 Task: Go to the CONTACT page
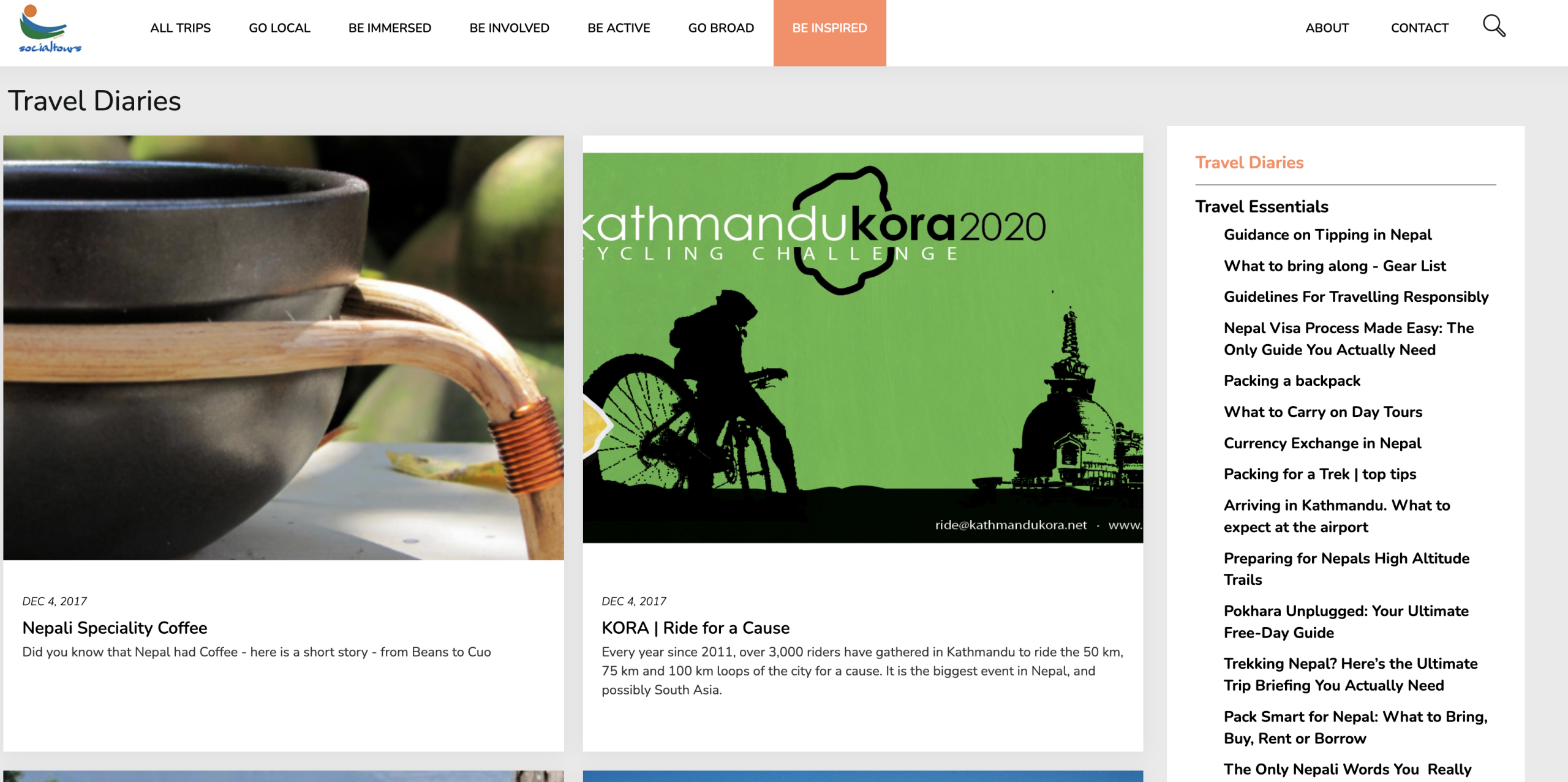1419,28
